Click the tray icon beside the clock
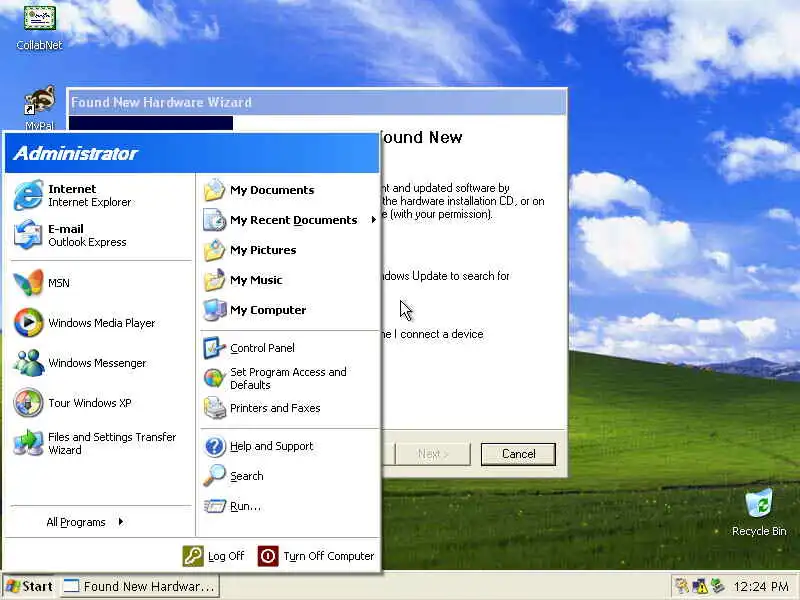 717,586
